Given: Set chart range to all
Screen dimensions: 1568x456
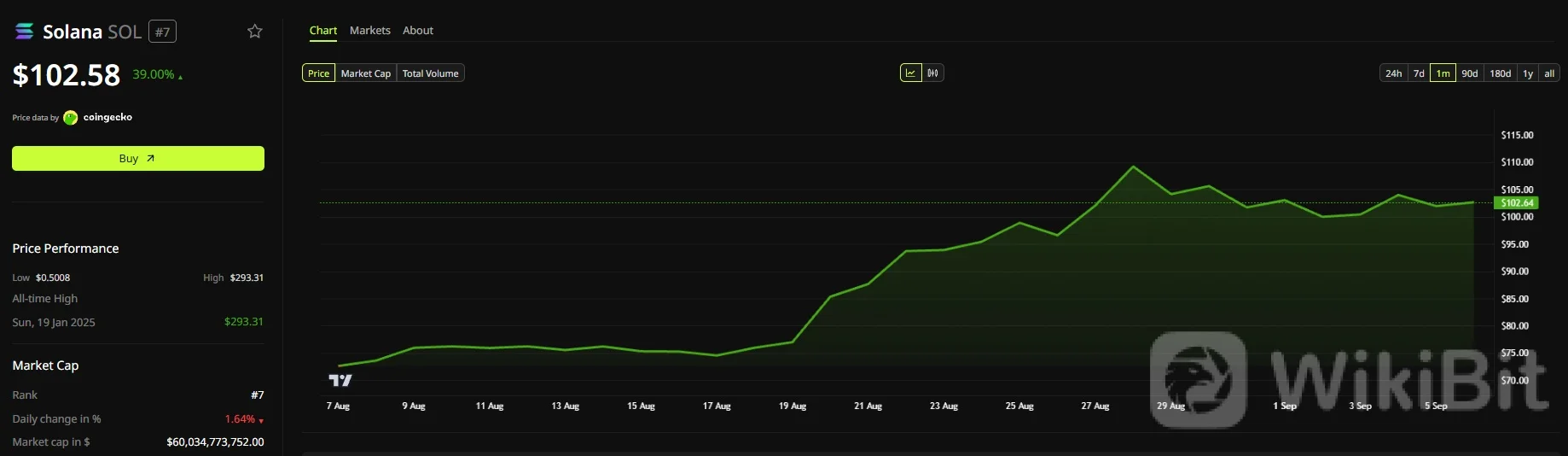Looking at the screenshot, I should pyautogui.click(x=1549, y=73).
